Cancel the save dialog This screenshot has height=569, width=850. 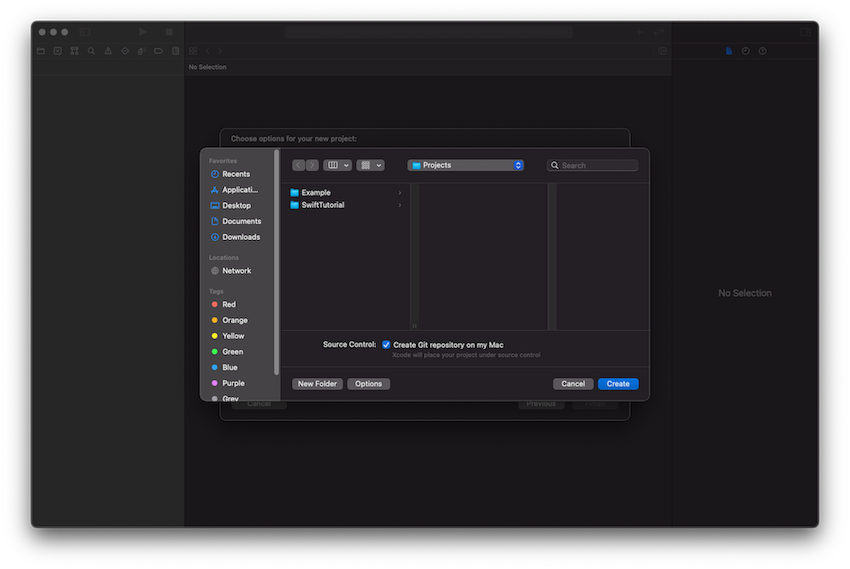(573, 384)
